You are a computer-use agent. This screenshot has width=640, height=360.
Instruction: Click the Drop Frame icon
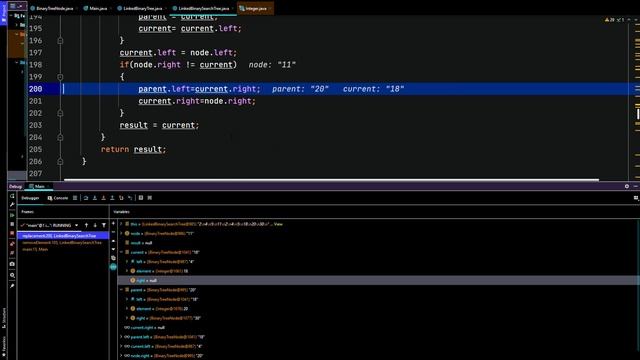point(121,198)
